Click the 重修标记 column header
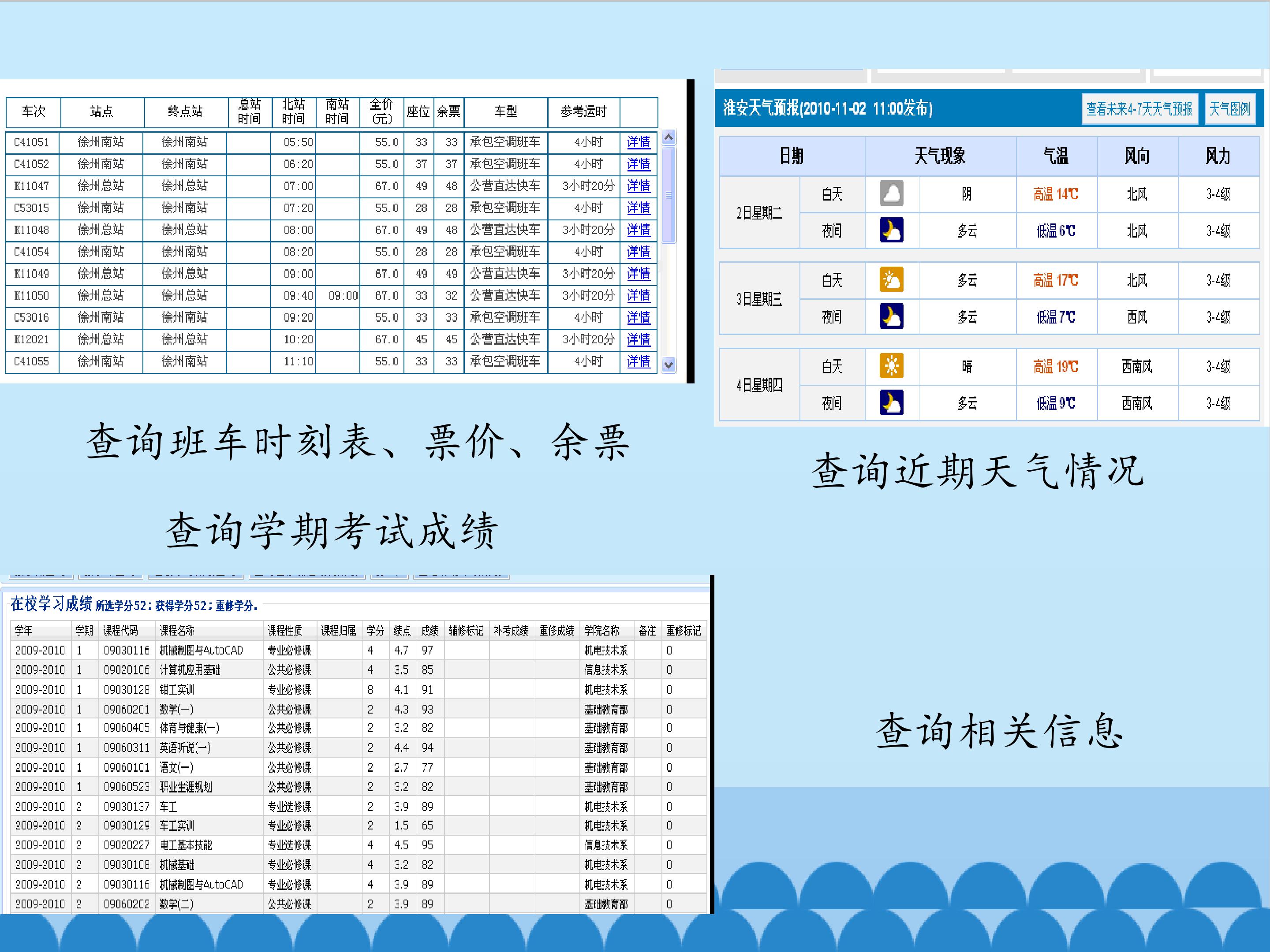1270x952 pixels. (x=684, y=631)
